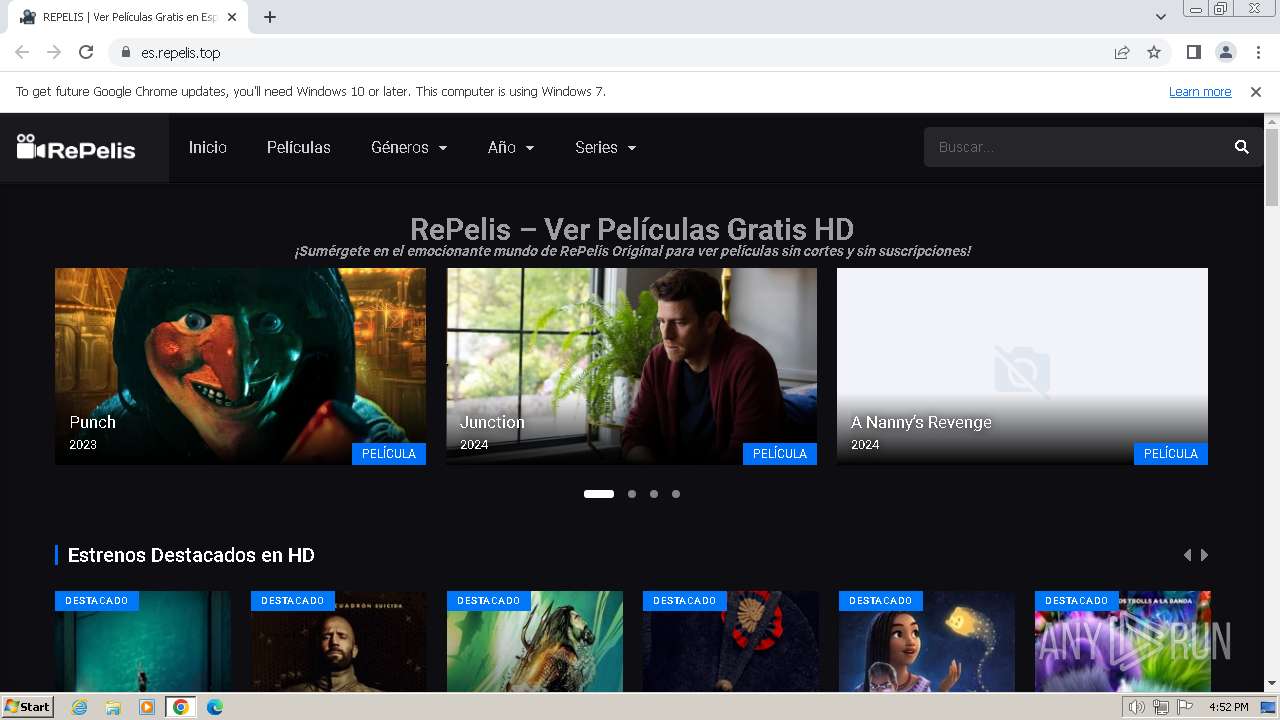
Task: Open a new tab with plus icon
Action: [270, 17]
